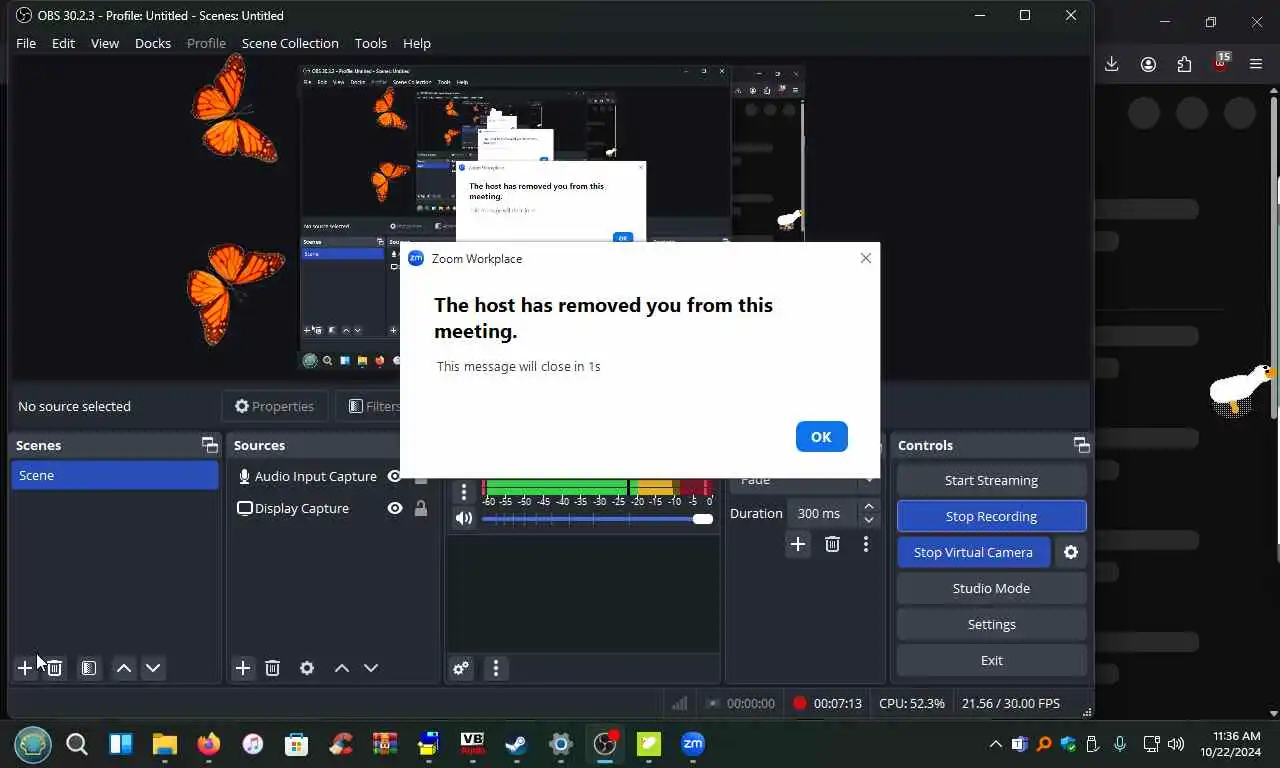Mute the audio track speaker icon
Screen dimensions: 1280x768
[463, 518]
